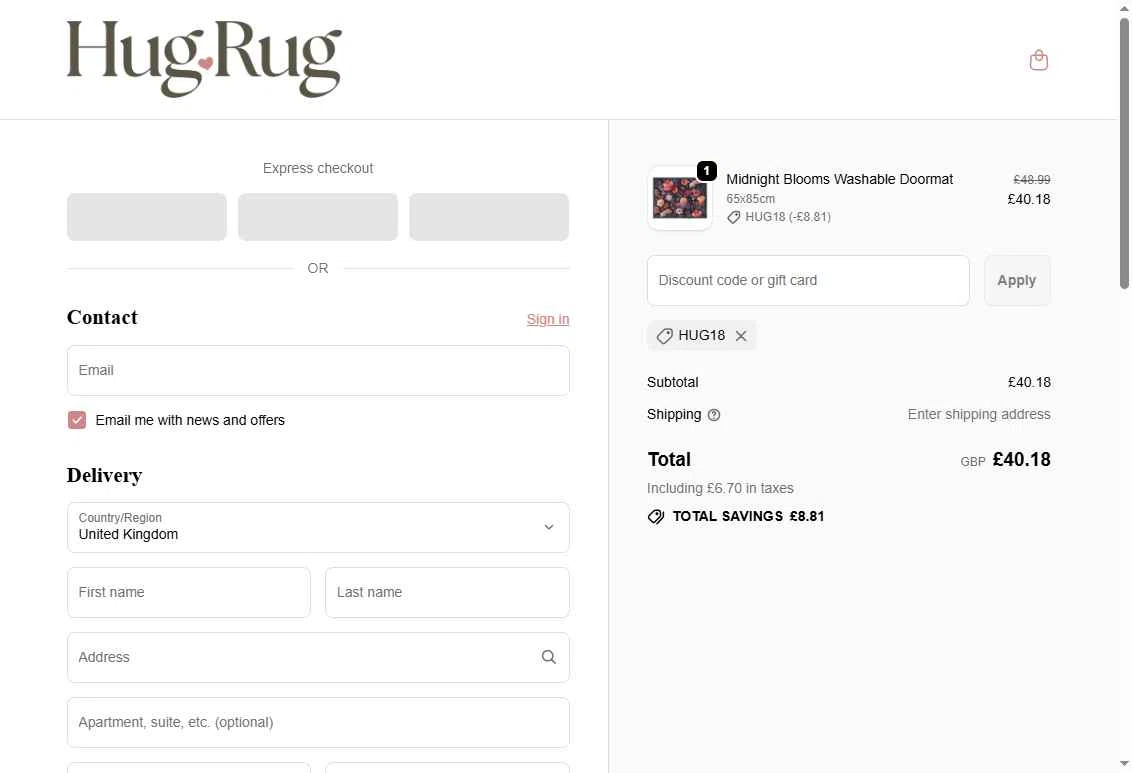The width and height of the screenshot is (1132, 773).
Task: Click the Express checkout heading
Action: [318, 168]
